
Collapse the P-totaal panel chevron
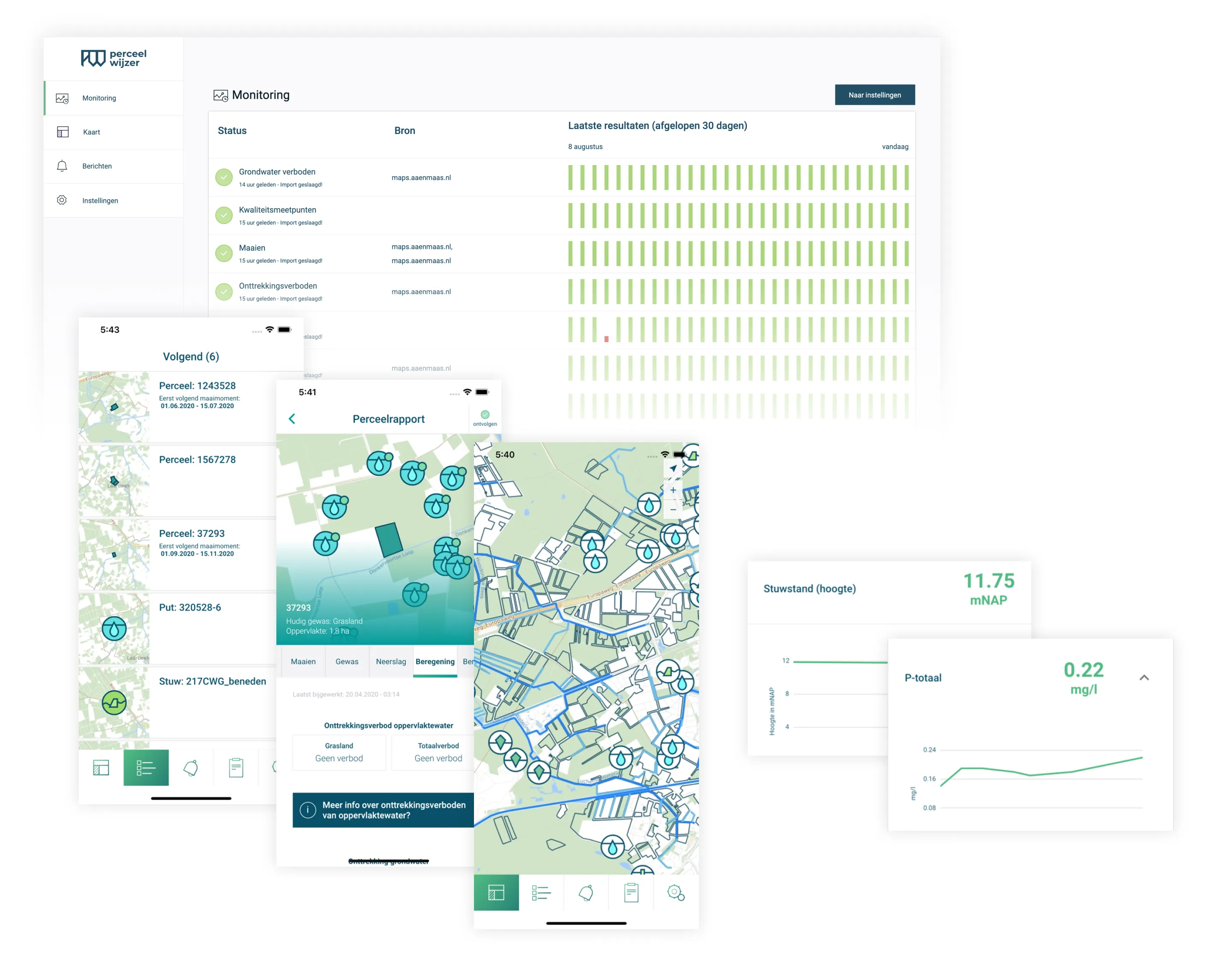tap(1143, 677)
